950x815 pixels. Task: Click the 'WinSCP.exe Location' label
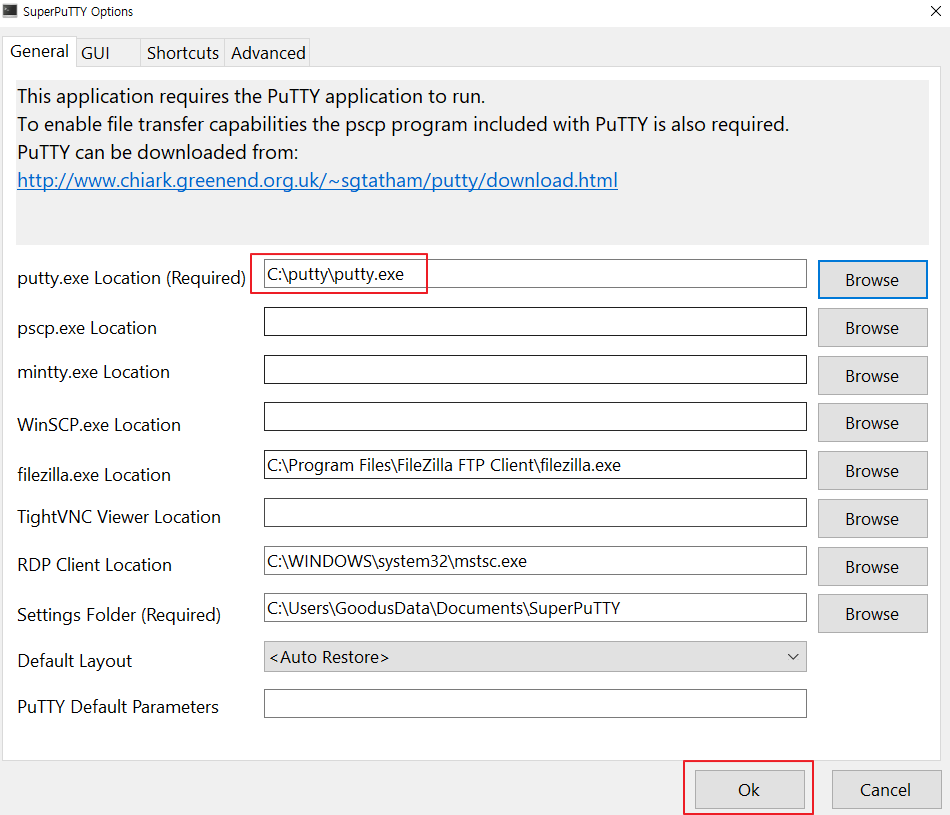99,425
